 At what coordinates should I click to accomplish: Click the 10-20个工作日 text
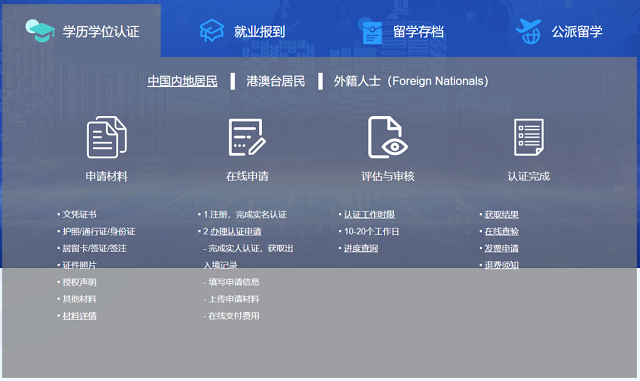point(371,231)
